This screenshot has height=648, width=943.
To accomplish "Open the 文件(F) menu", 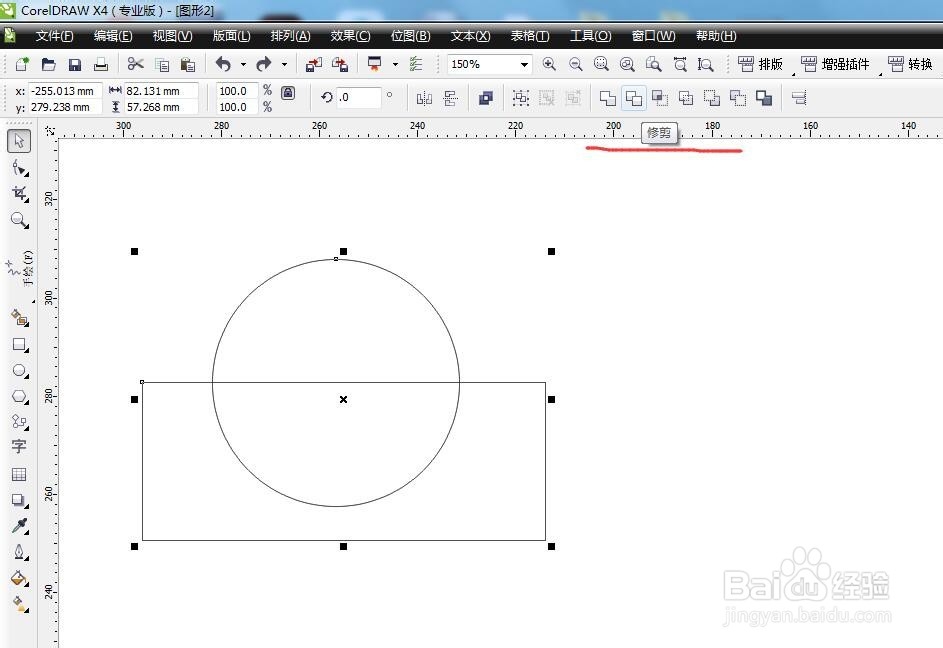I will pos(55,36).
